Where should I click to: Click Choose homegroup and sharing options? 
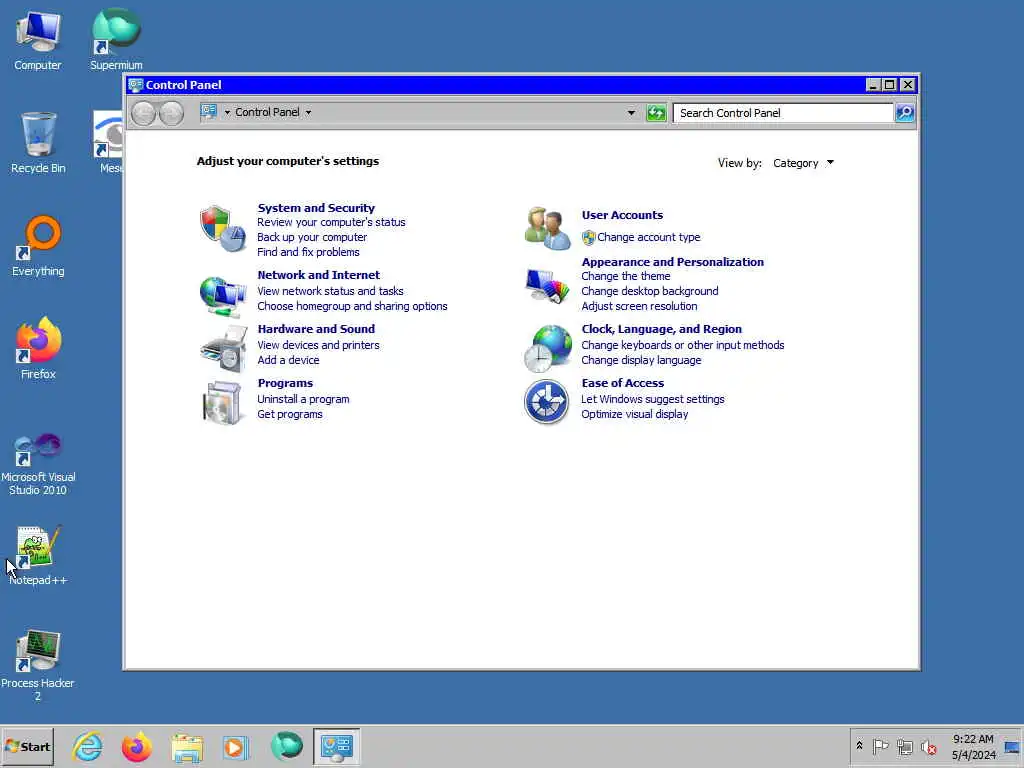tap(353, 306)
